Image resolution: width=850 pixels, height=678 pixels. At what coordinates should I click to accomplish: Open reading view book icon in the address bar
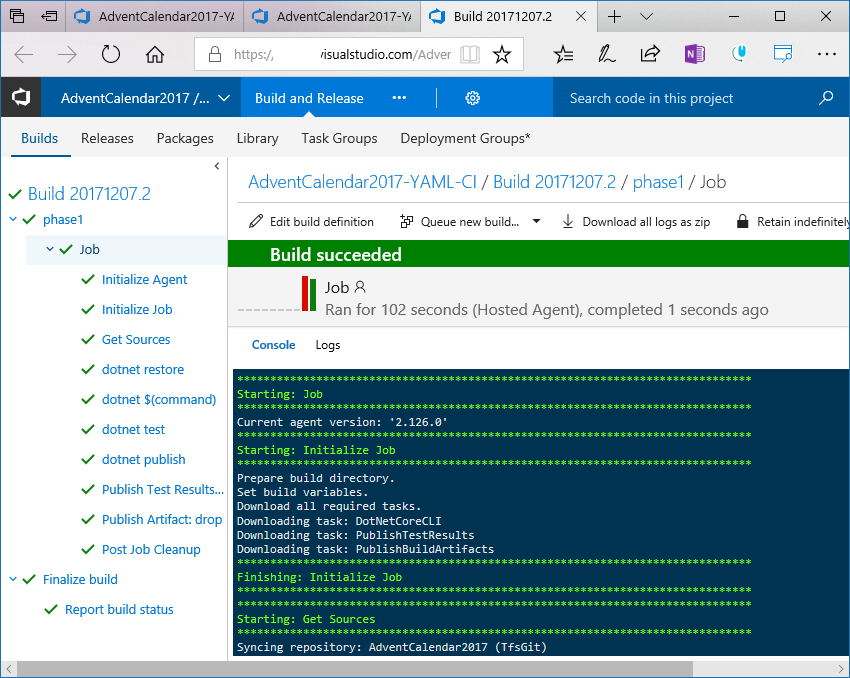click(469, 54)
